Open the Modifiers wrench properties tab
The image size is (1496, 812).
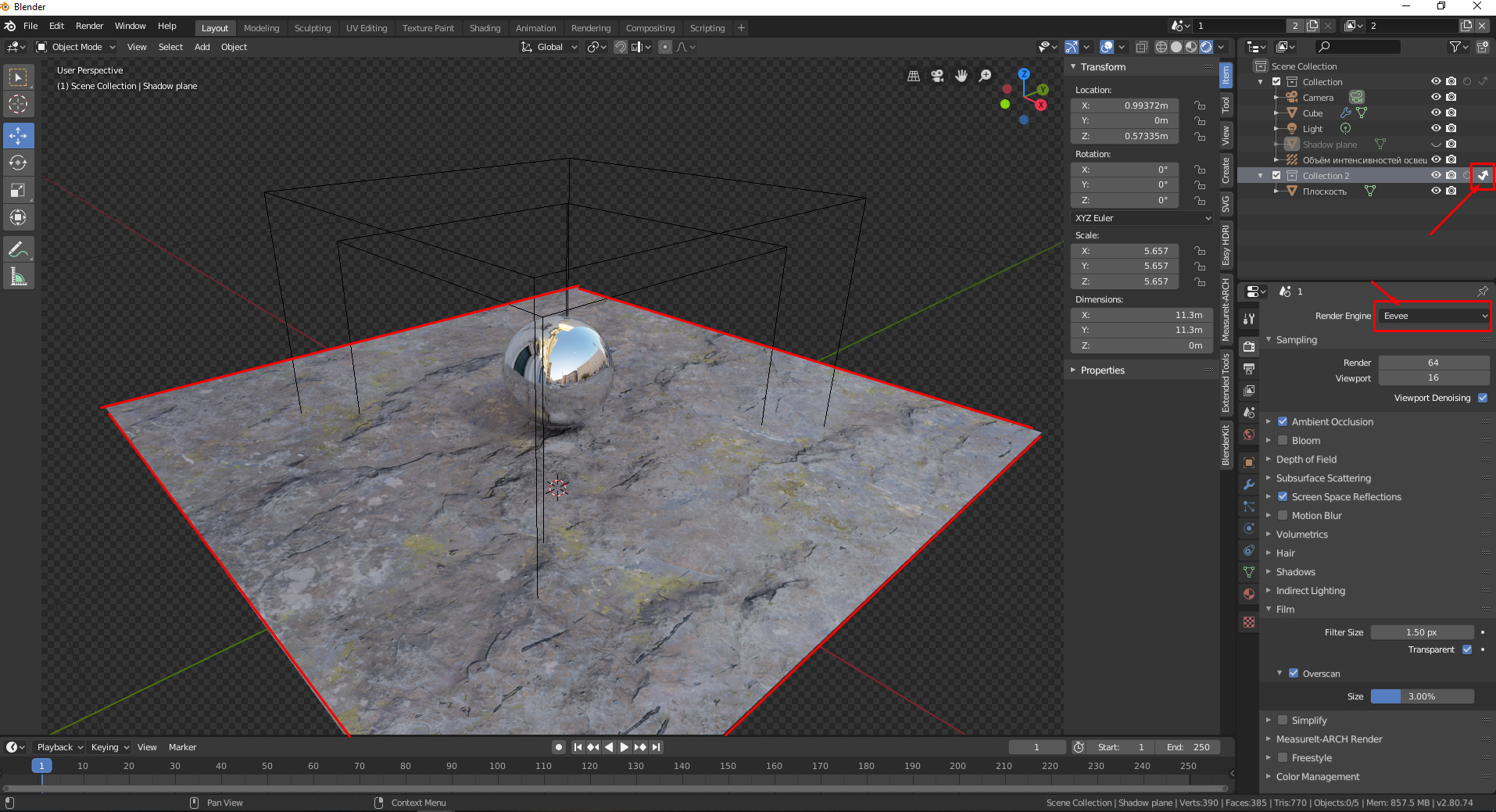pyautogui.click(x=1249, y=485)
